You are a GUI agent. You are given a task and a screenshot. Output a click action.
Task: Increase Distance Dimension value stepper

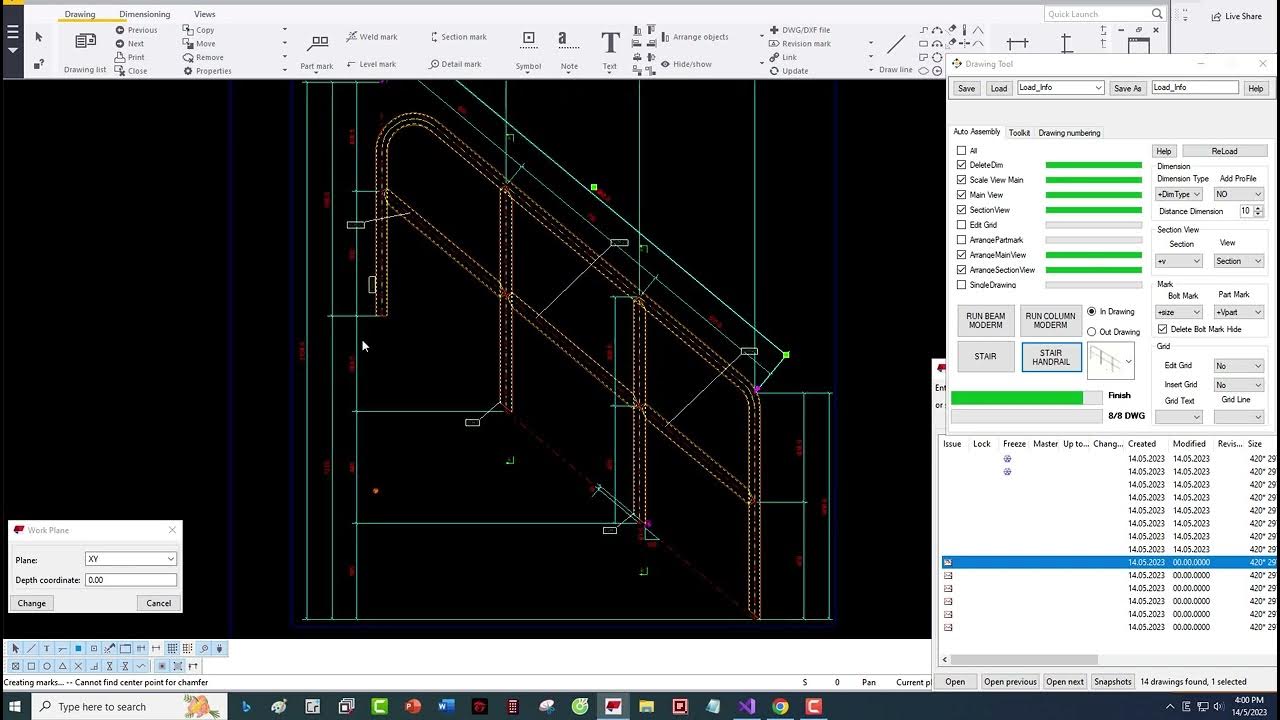[x=1258, y=208]
